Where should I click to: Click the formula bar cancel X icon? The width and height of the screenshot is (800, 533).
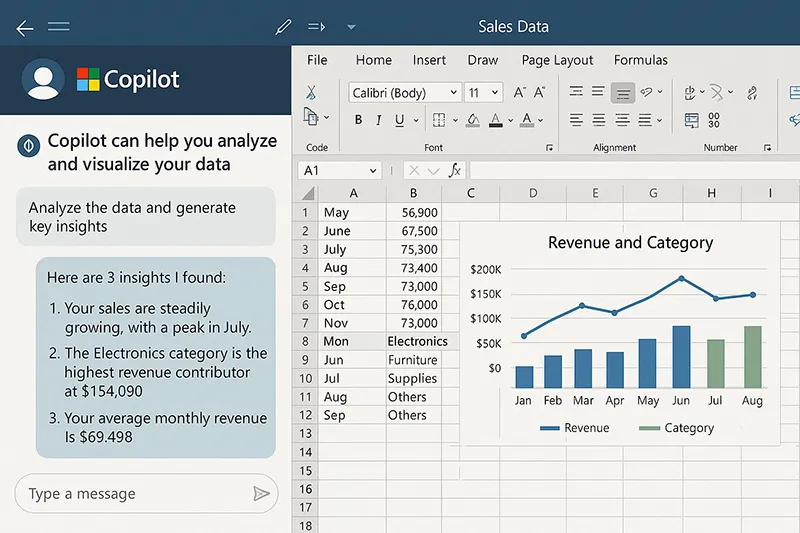[x=414, y=171]
